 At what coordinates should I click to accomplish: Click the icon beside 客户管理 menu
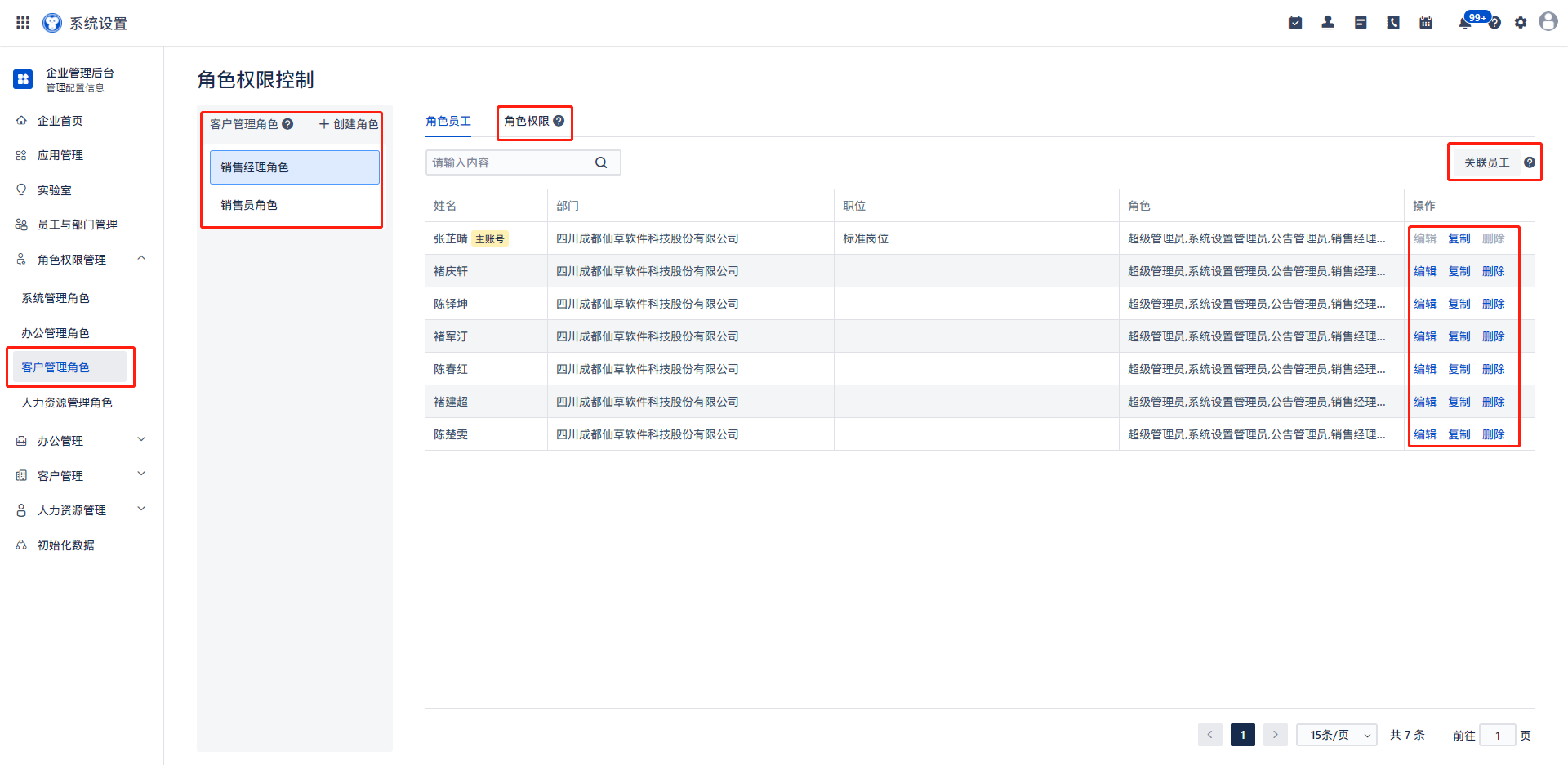[x=21, y=475]
